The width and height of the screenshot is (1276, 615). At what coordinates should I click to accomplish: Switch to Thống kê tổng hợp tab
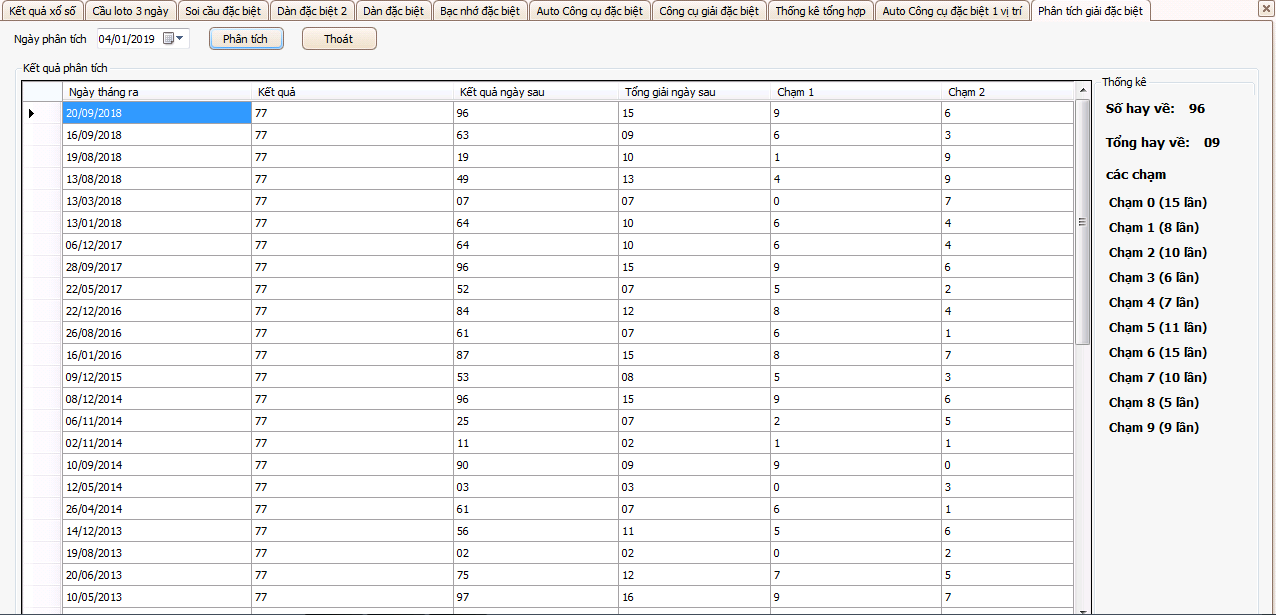point(820,11)
